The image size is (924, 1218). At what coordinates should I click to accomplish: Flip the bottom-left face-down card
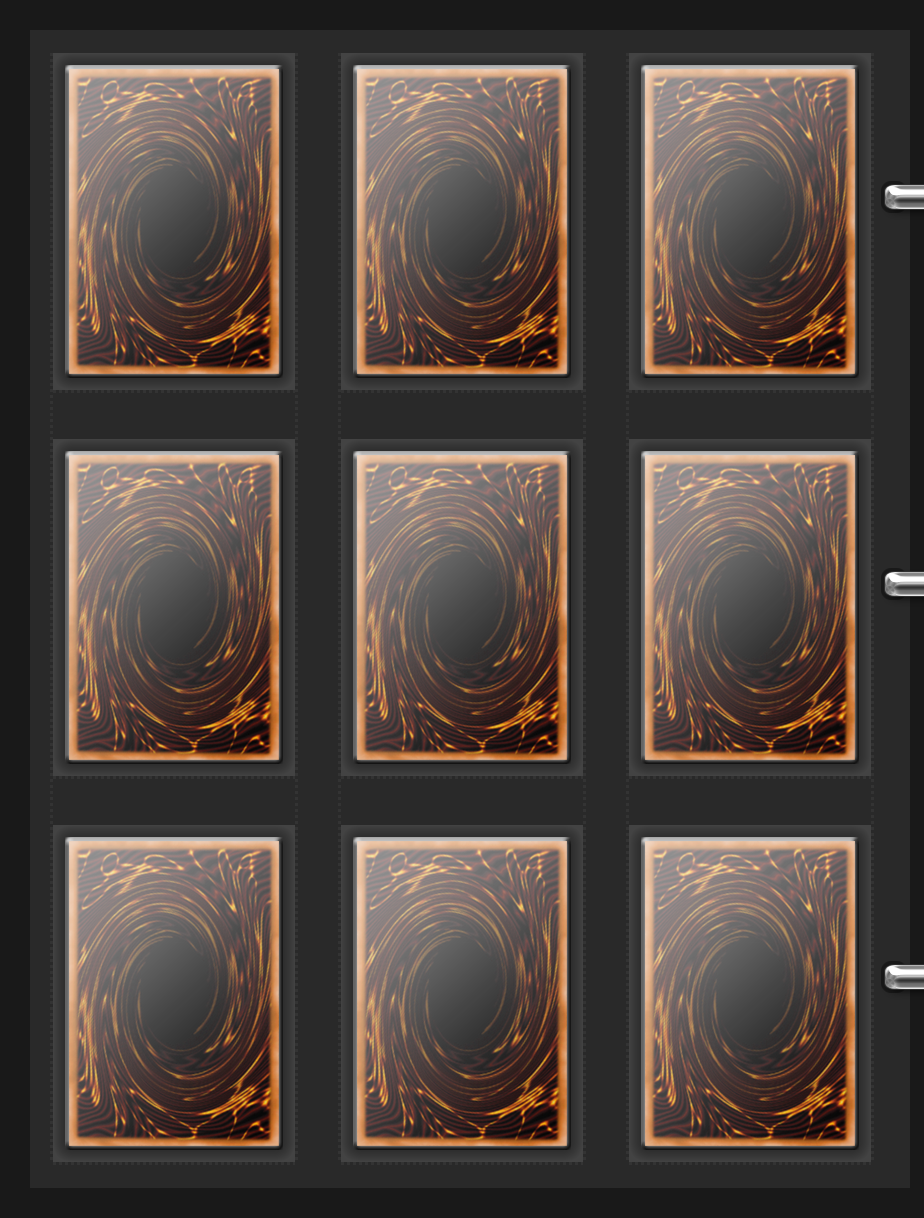(173, 993)
